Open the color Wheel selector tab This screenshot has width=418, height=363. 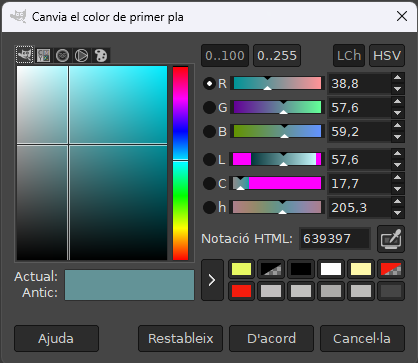[81, 55]
